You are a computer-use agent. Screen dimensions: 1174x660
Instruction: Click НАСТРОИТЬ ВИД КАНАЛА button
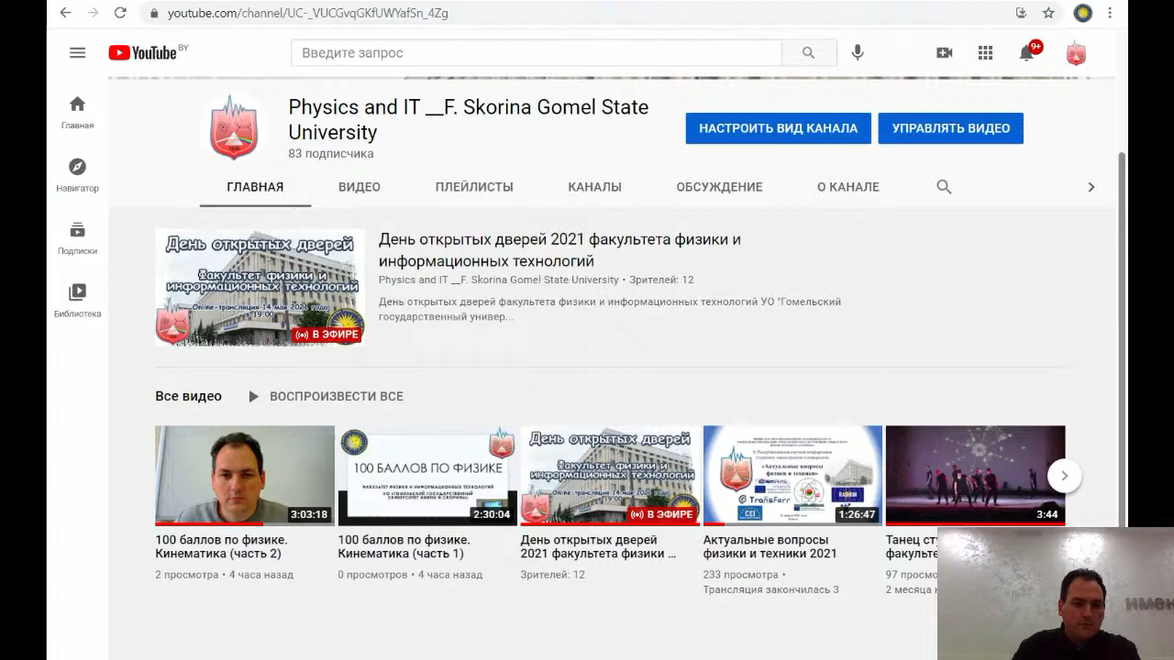tap(778, 128)
